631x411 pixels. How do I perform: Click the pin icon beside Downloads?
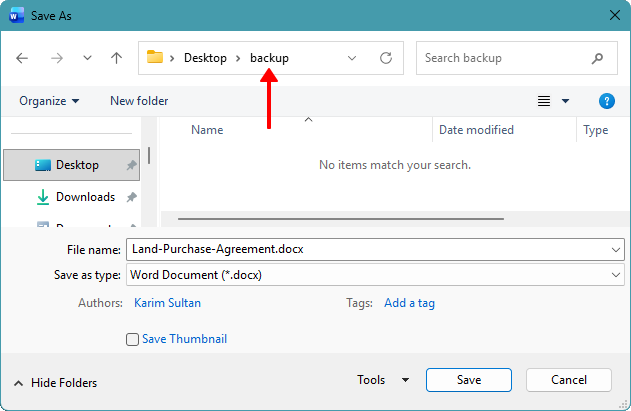pyautogui.click(x=132, y=197)
